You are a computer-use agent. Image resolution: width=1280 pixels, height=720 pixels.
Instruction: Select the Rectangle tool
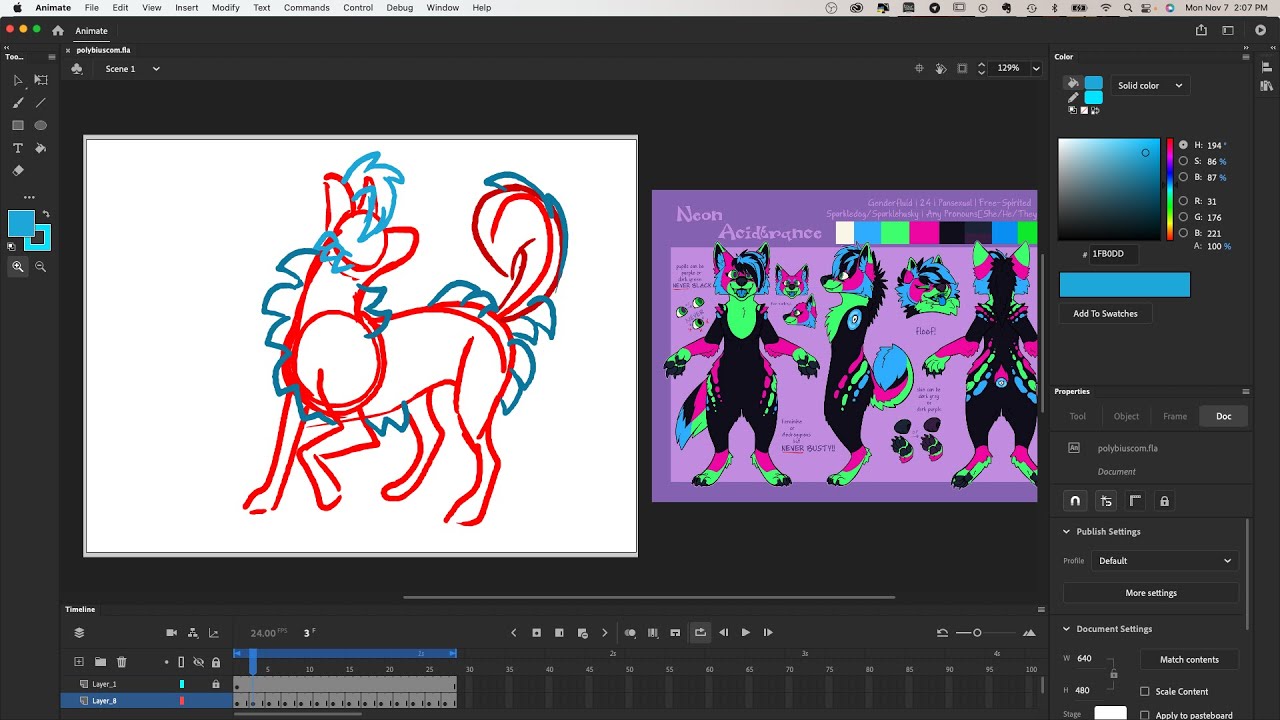click(x=18, y=125)
